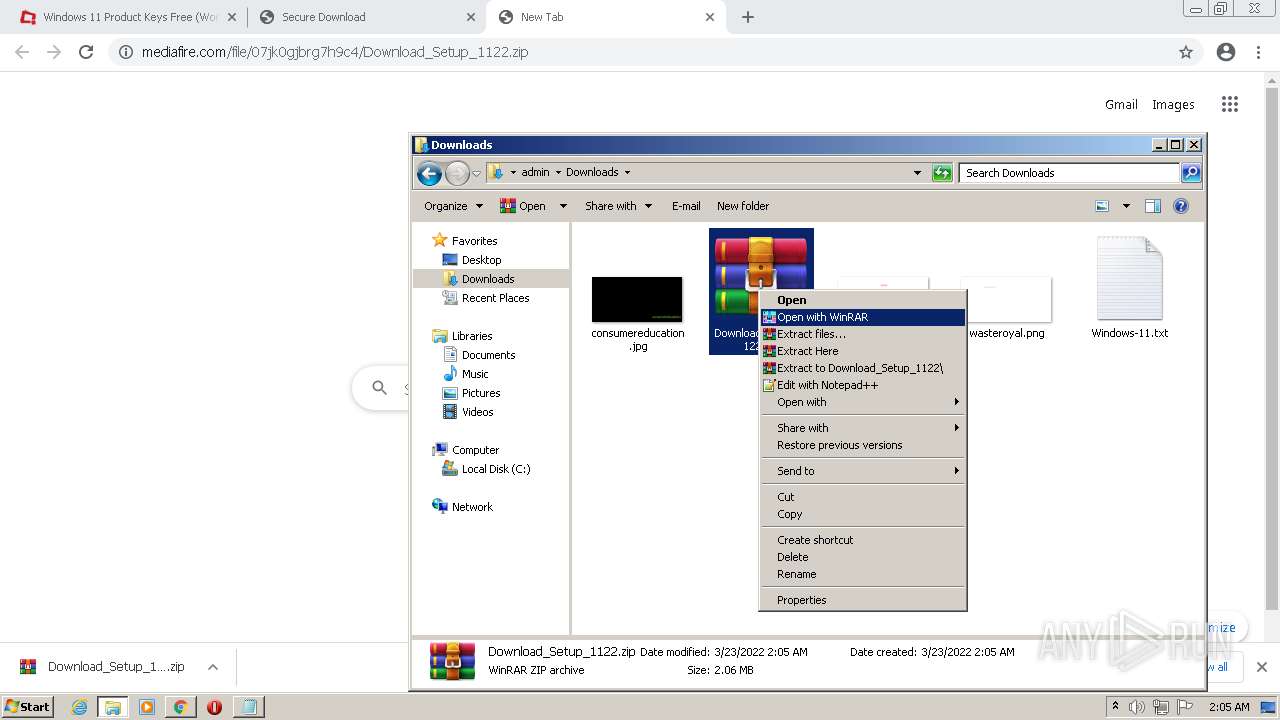Viewport: 1280px width, 720px height.
Task: Bookmark this page with star icon
Action: pyautogui.click(x=1186, y=52)
